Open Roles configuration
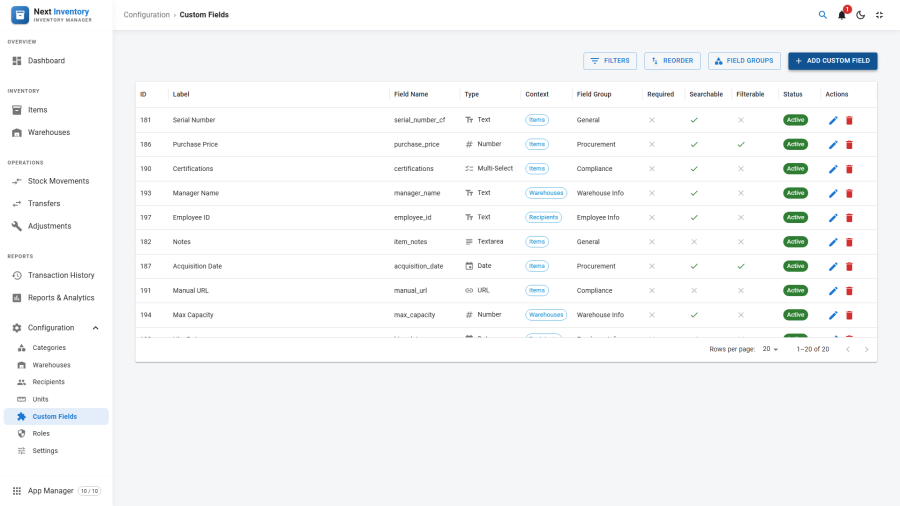The width and height of the screenshot is (900, 506). click(56, 434)
